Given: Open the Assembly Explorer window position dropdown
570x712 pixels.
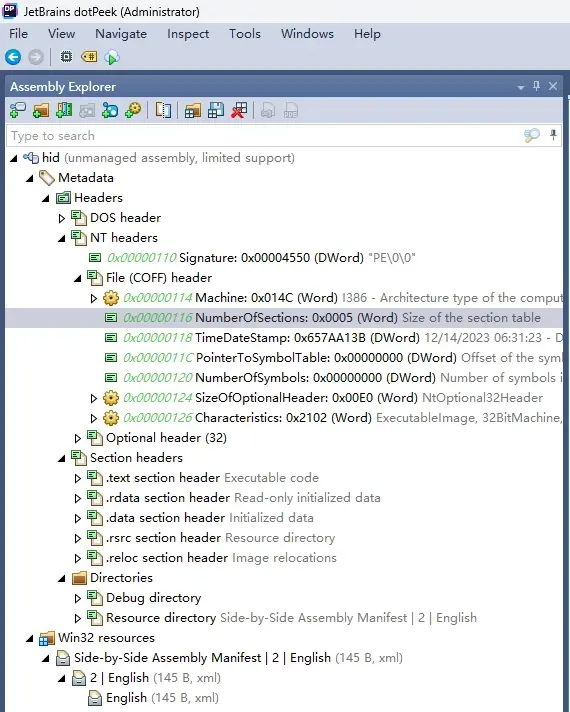Looking at the screenshot, I should tap(520, 87).
